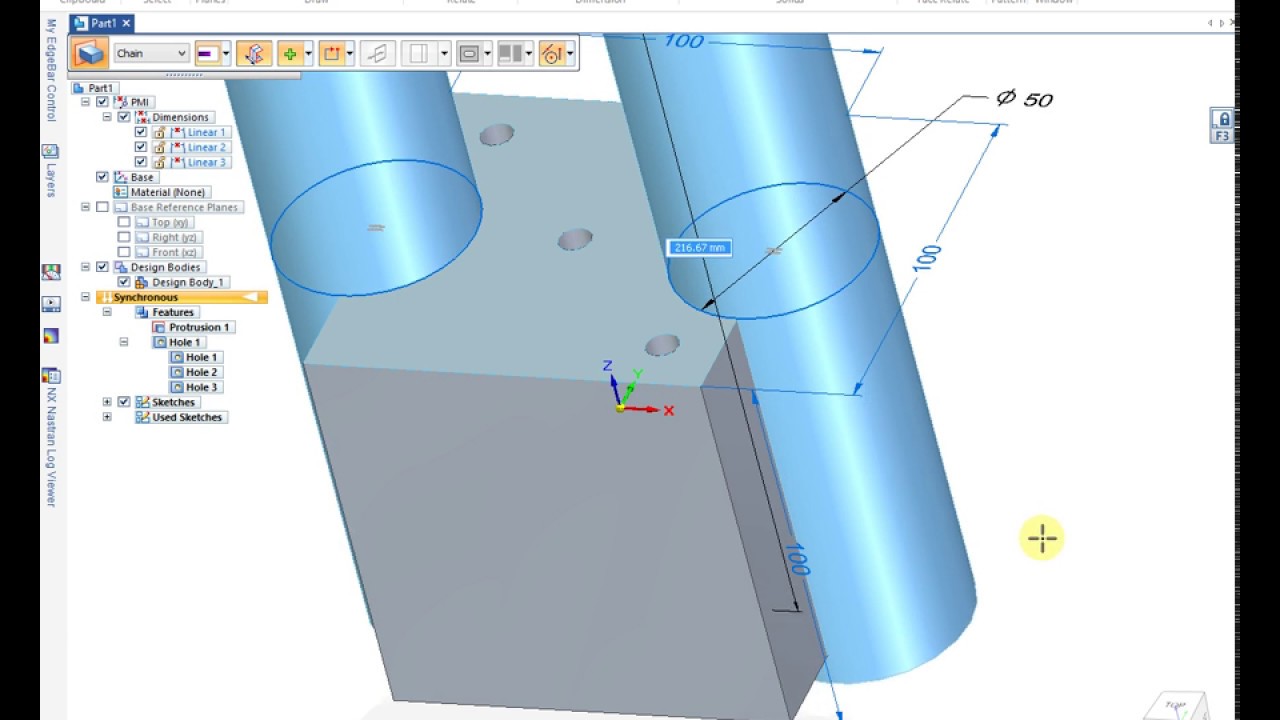
Task: Collapse the Design Bodies node
Action: tap(86, 267)
